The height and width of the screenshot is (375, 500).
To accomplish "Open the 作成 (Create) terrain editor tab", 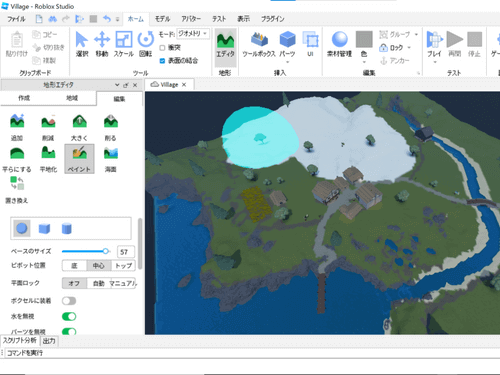I will 24,98.
